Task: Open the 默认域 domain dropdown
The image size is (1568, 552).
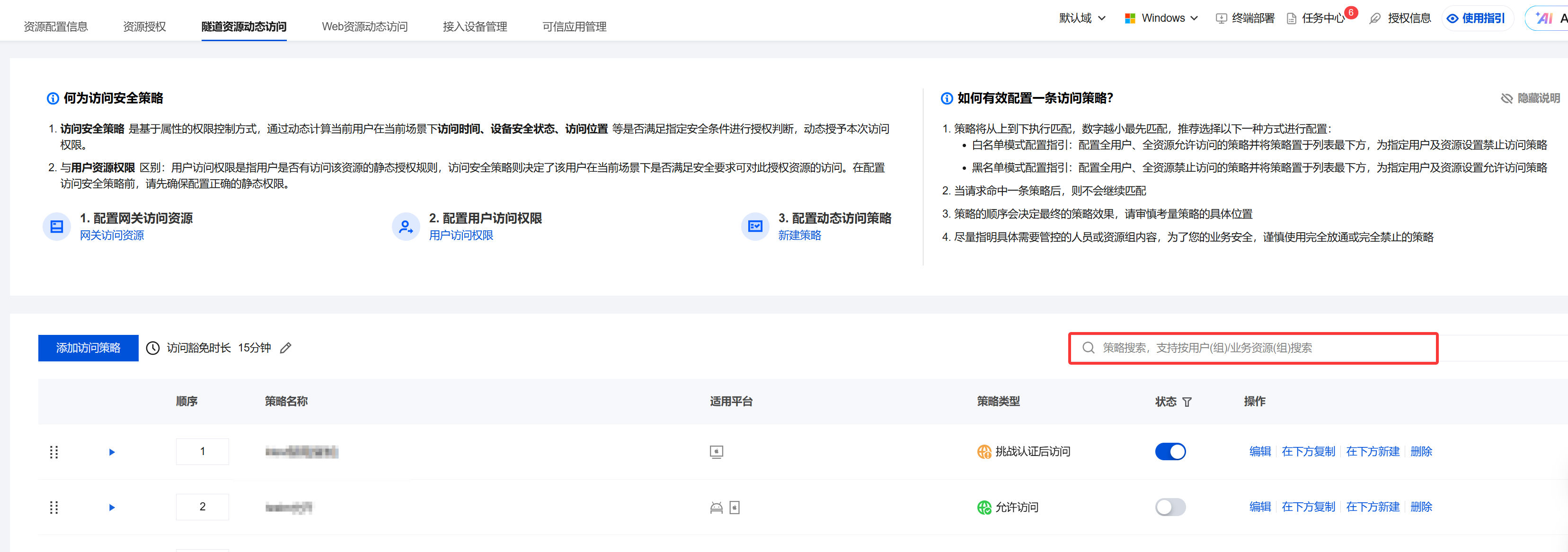Action: (1081, 18)
